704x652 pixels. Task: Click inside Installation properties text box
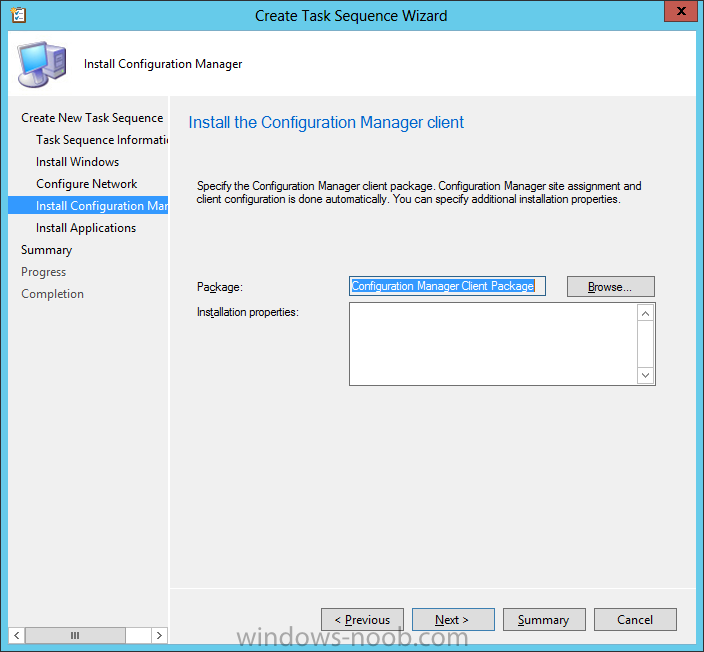coord(493,344)
